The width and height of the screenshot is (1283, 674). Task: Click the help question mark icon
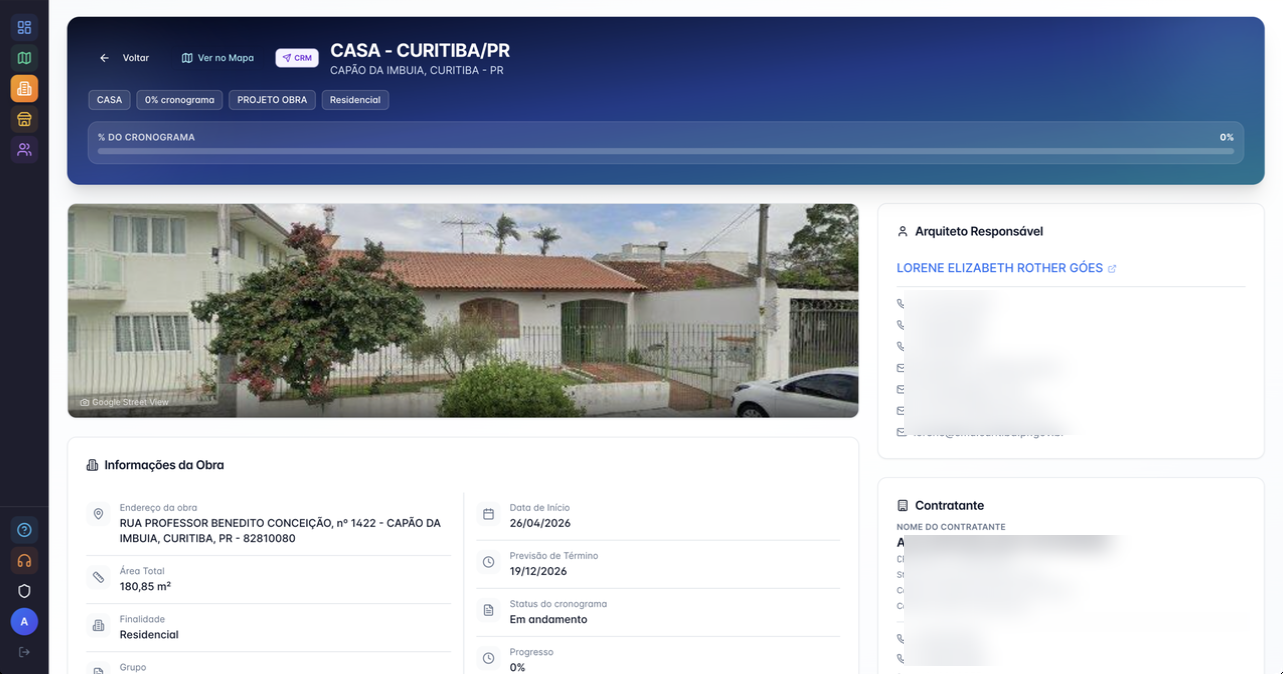point(24,530)
